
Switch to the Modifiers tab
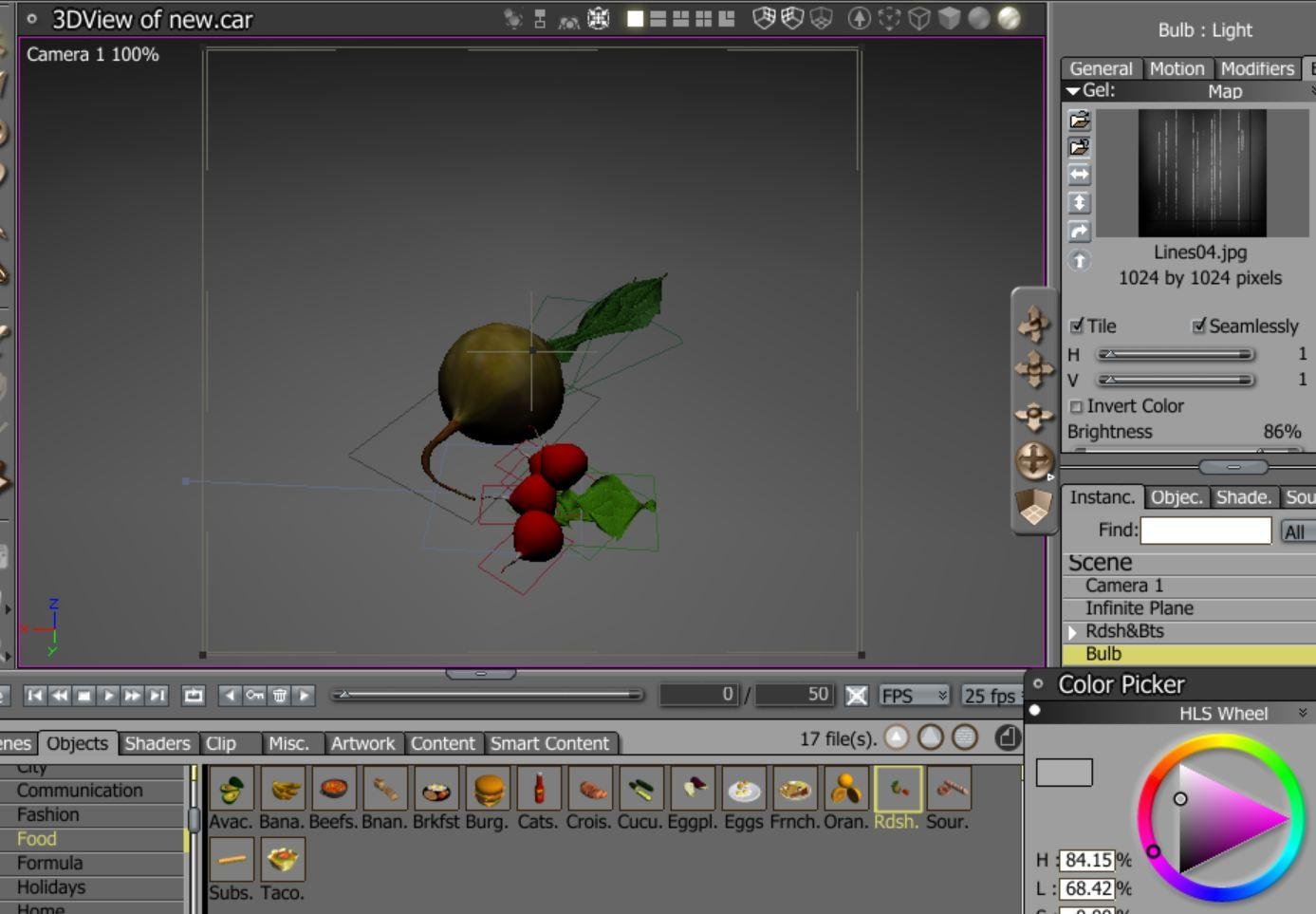pos(1257,68)
